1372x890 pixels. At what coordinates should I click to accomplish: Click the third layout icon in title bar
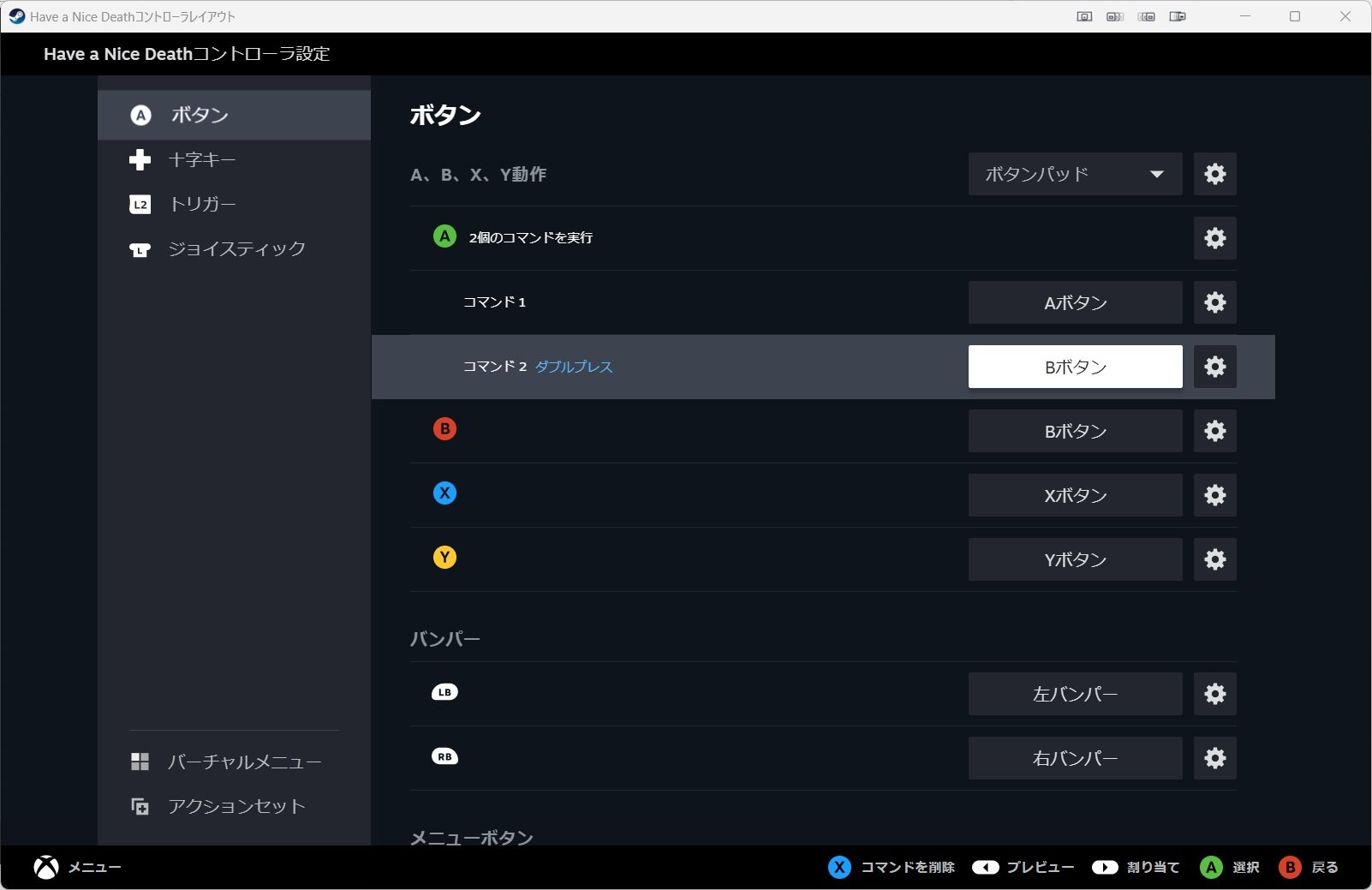(x=1147, y=16)
